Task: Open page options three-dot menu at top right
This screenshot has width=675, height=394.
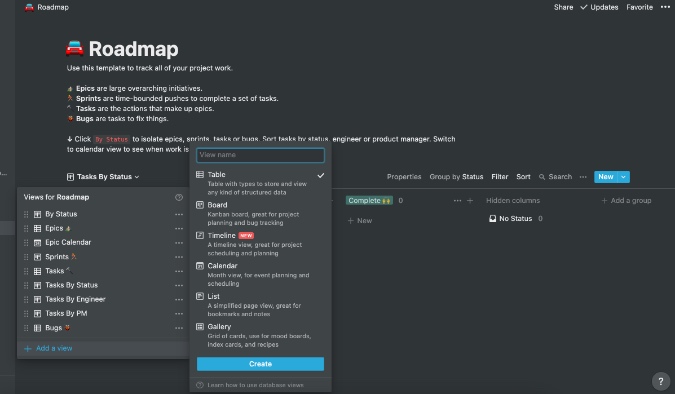Action: (x=665, y=7)
